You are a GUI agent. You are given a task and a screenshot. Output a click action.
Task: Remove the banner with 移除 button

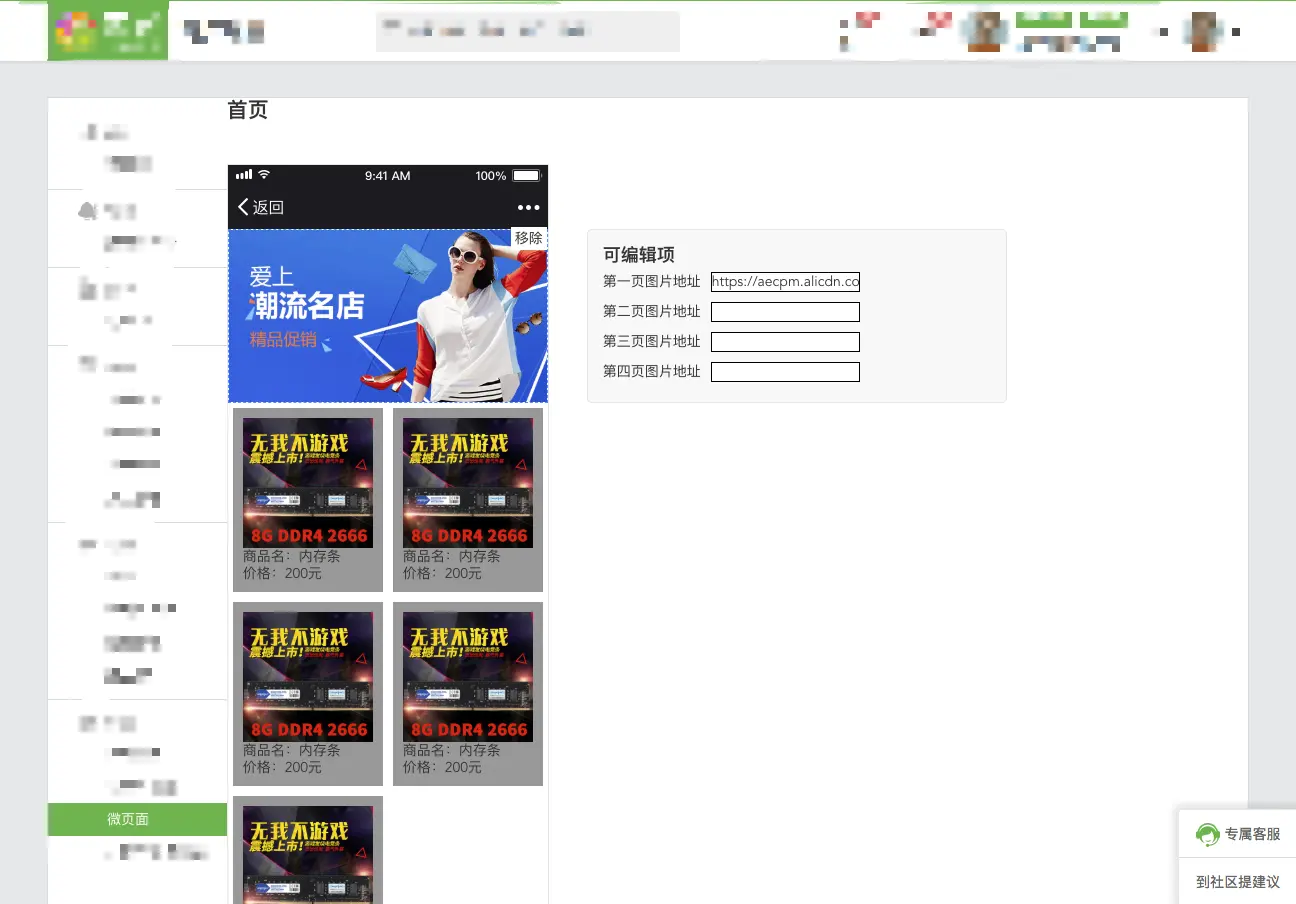pyautogui.click(x=529, y=238)
